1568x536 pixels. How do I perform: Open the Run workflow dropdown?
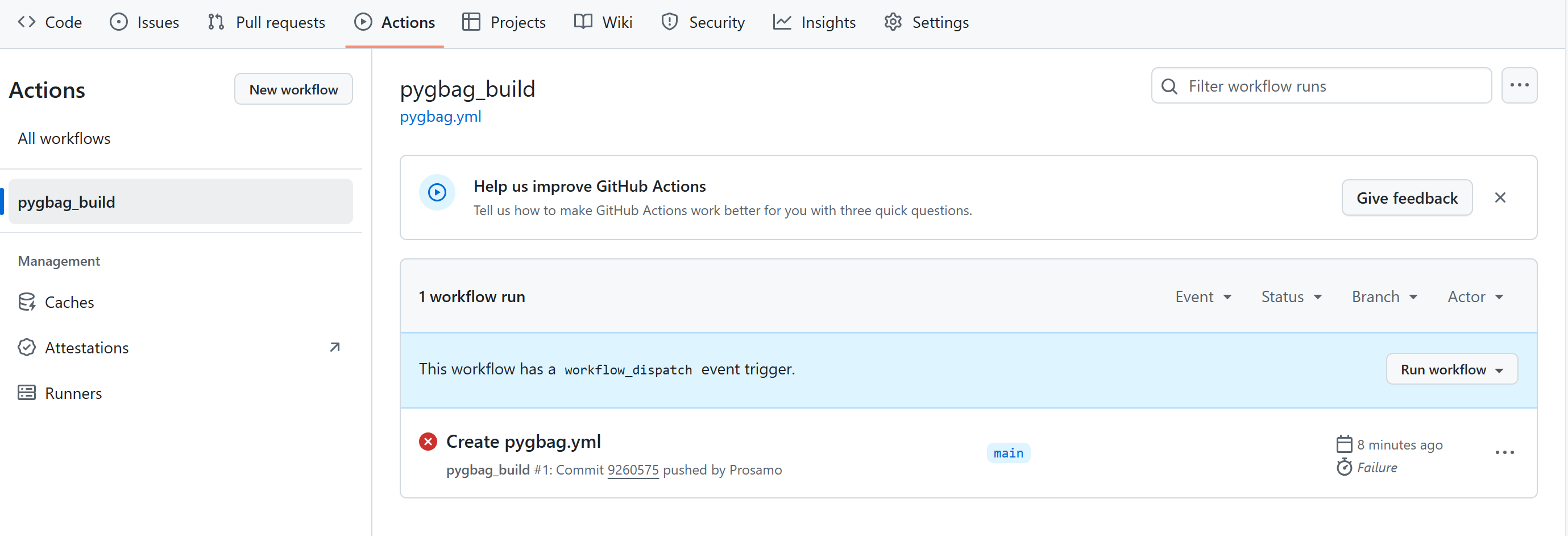click(1451, 369)
